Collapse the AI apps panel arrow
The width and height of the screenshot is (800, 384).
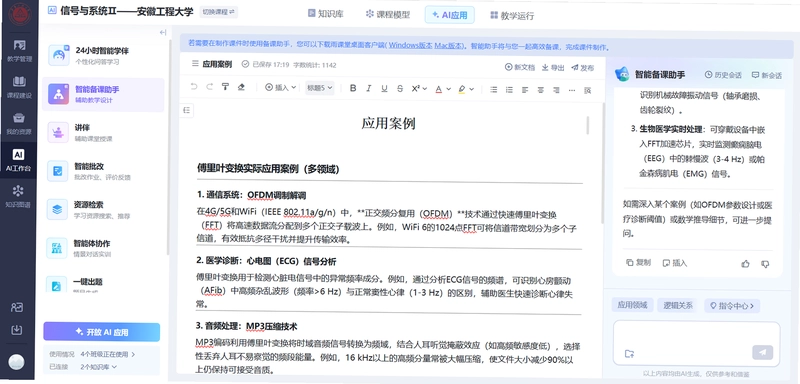click(163, 33)
